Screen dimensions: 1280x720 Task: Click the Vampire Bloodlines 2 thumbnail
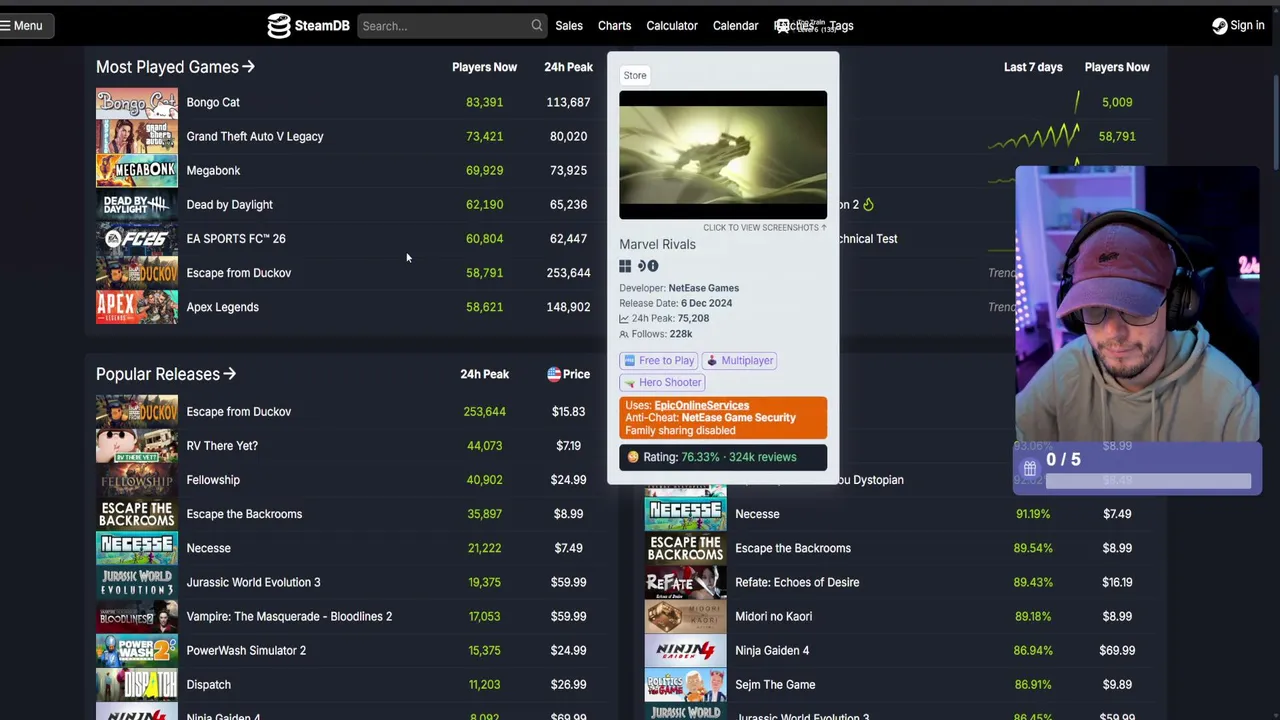[137, 616]
